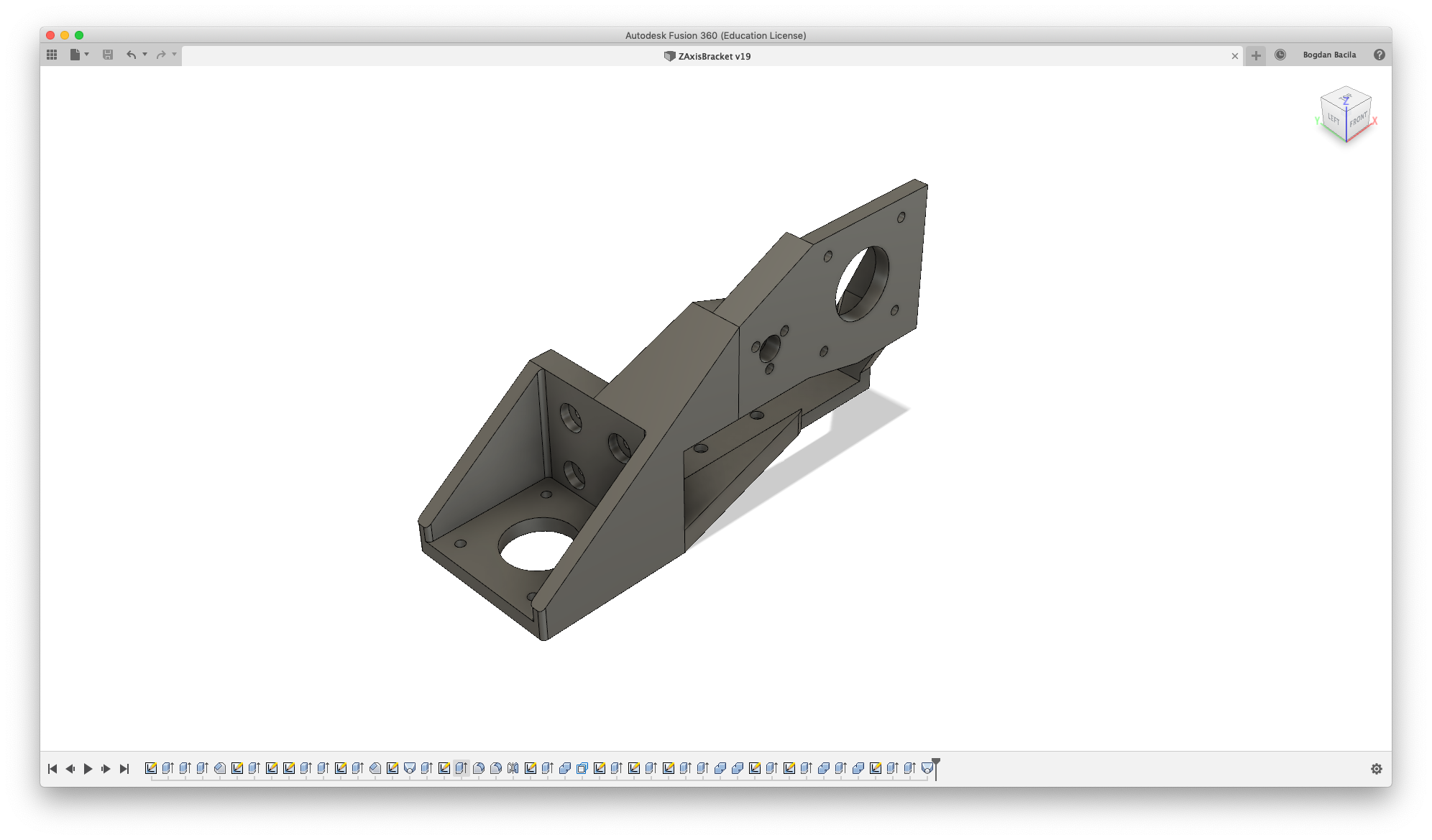Click the FRONT face of the ViewCube

[1358, 119]
